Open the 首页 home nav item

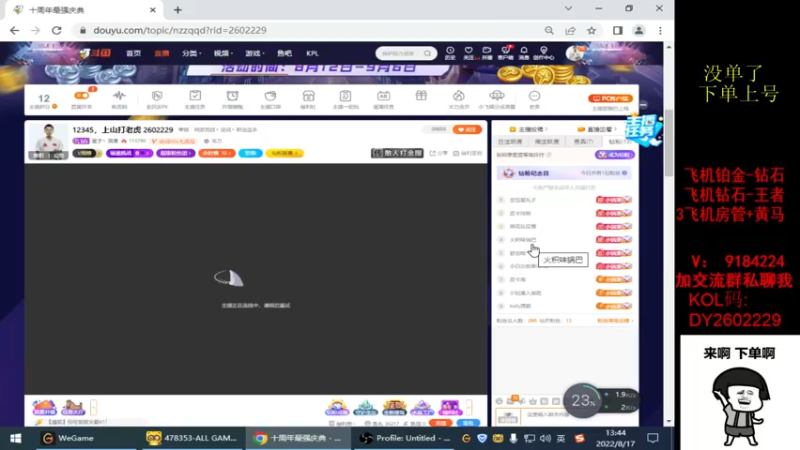coord(133,53)
